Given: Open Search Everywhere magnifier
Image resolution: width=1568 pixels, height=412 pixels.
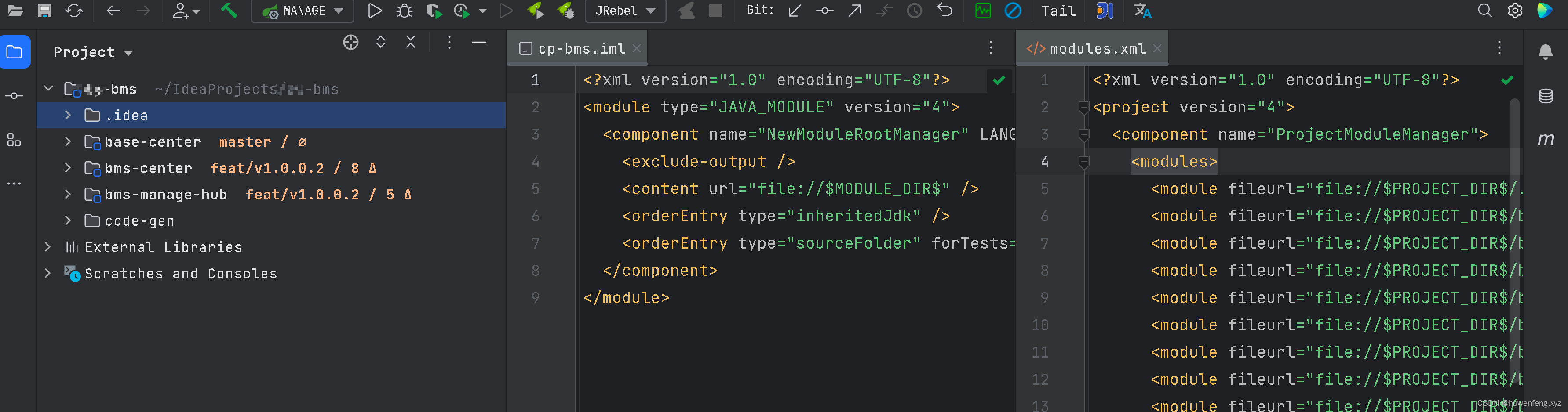Looking at the screenshot, I should point(1485,11).
